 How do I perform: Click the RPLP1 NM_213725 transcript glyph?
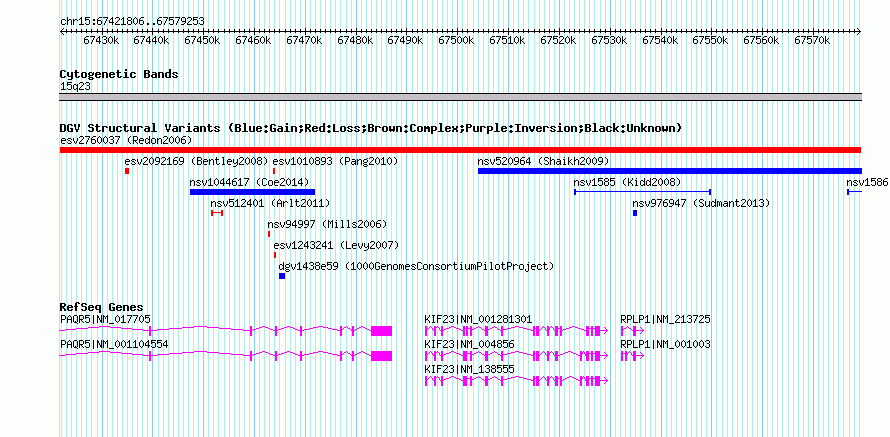click(x=632, y=330)
